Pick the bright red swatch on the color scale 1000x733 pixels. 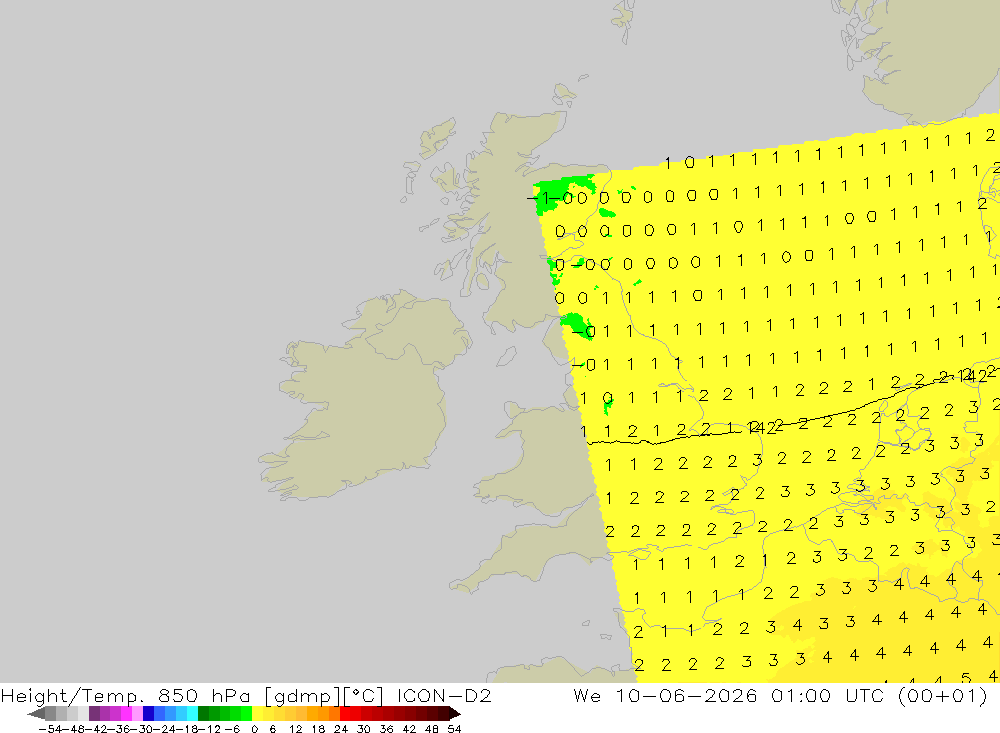[345, 714]
